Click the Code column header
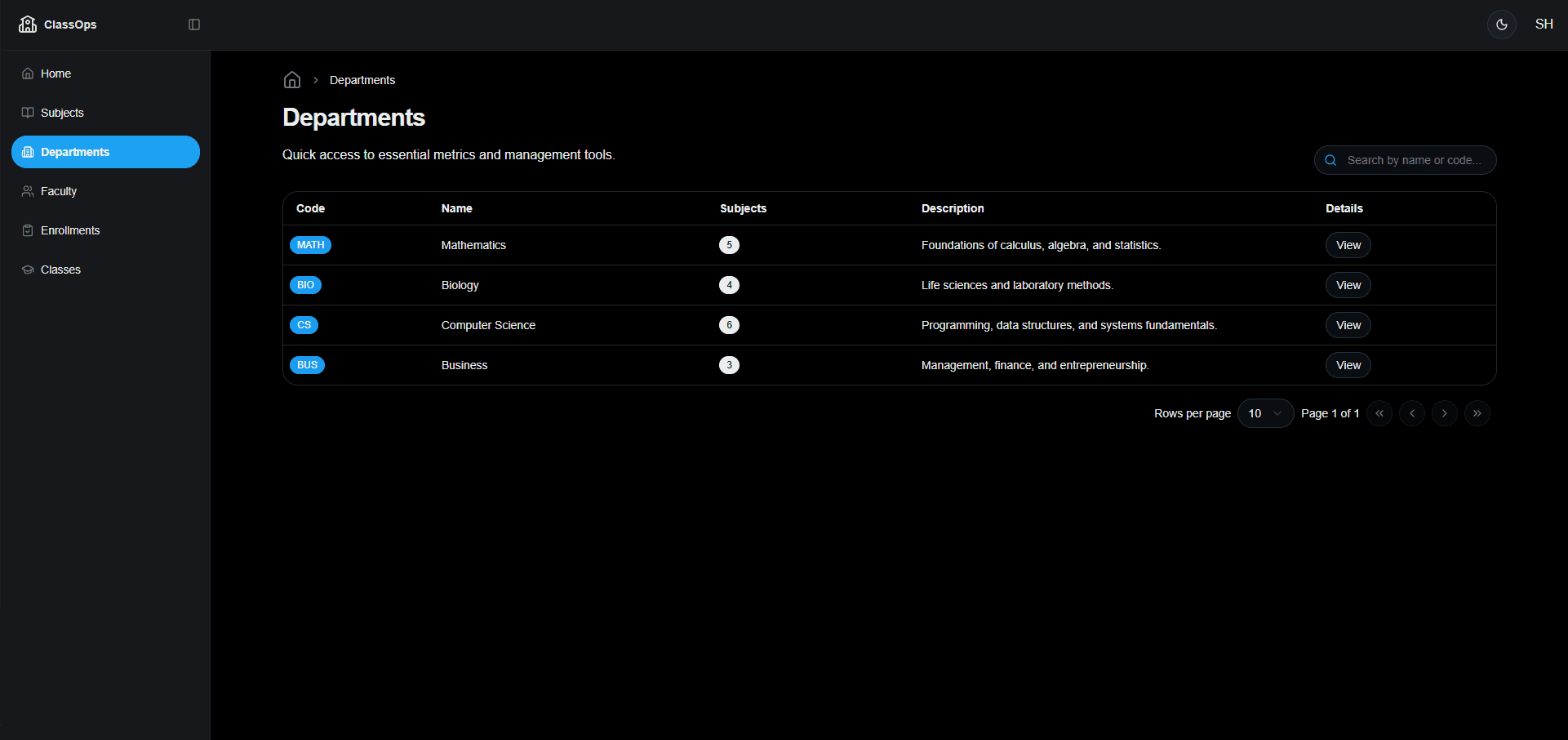Screen dimensions: 1568x740 point(310,208)
